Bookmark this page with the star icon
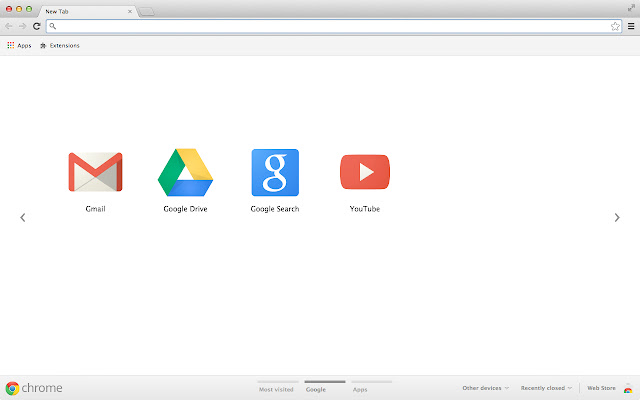Viewport: 640px width, 400px height. point(615,26)
